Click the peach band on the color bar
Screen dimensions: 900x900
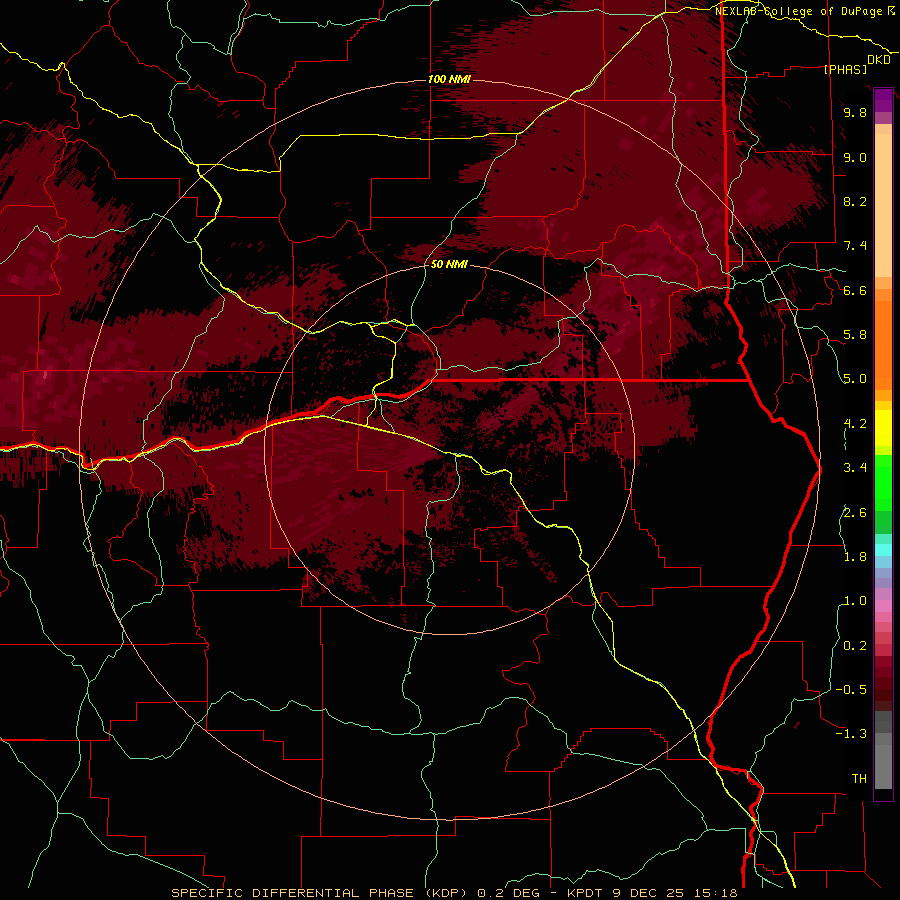click(883, 207)
